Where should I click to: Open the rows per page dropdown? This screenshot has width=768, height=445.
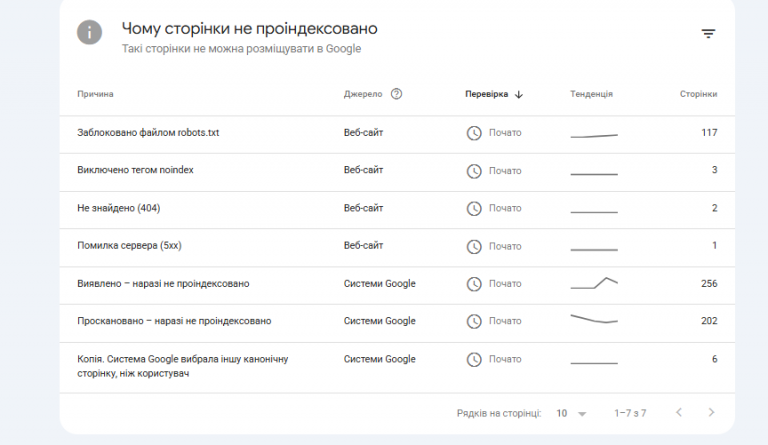coord(571,413)
